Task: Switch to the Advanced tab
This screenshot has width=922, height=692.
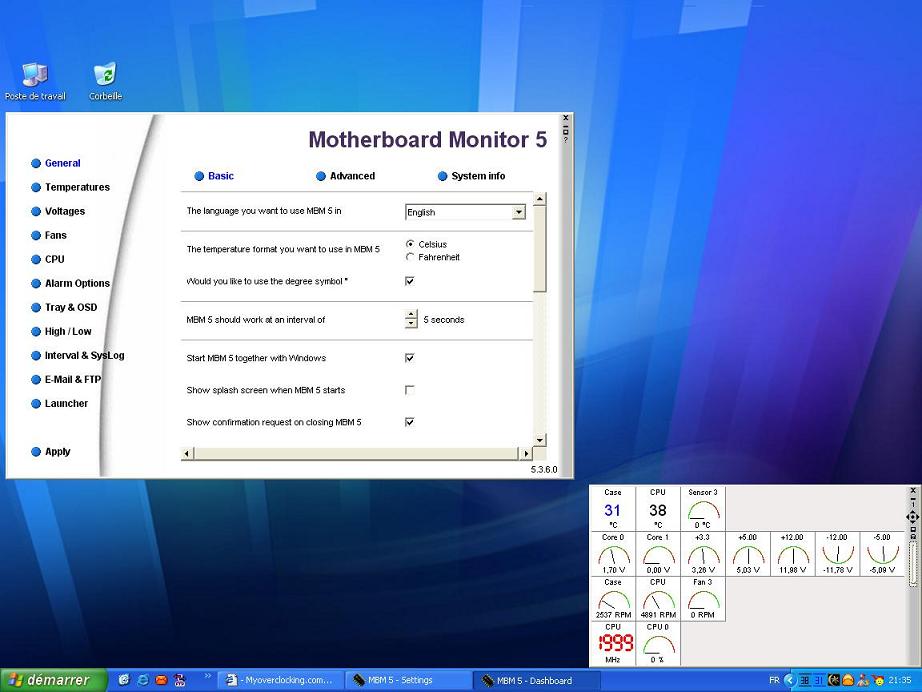Action: coord(346,176)
